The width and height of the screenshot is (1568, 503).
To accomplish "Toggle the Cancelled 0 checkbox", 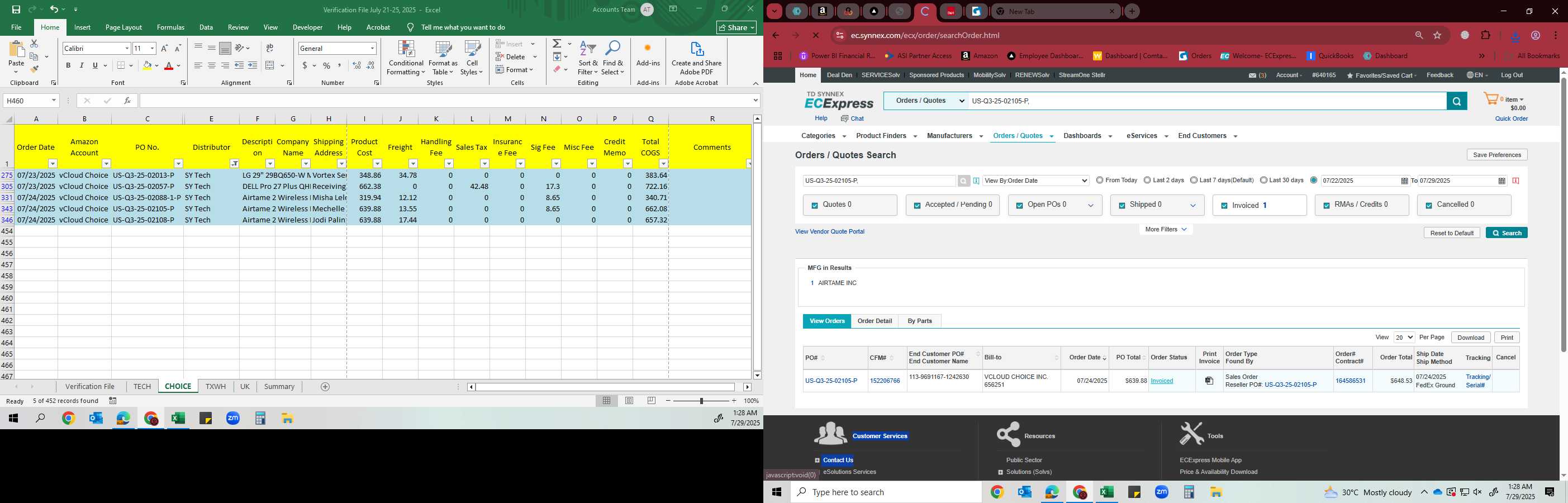I will pos(1429,206).
